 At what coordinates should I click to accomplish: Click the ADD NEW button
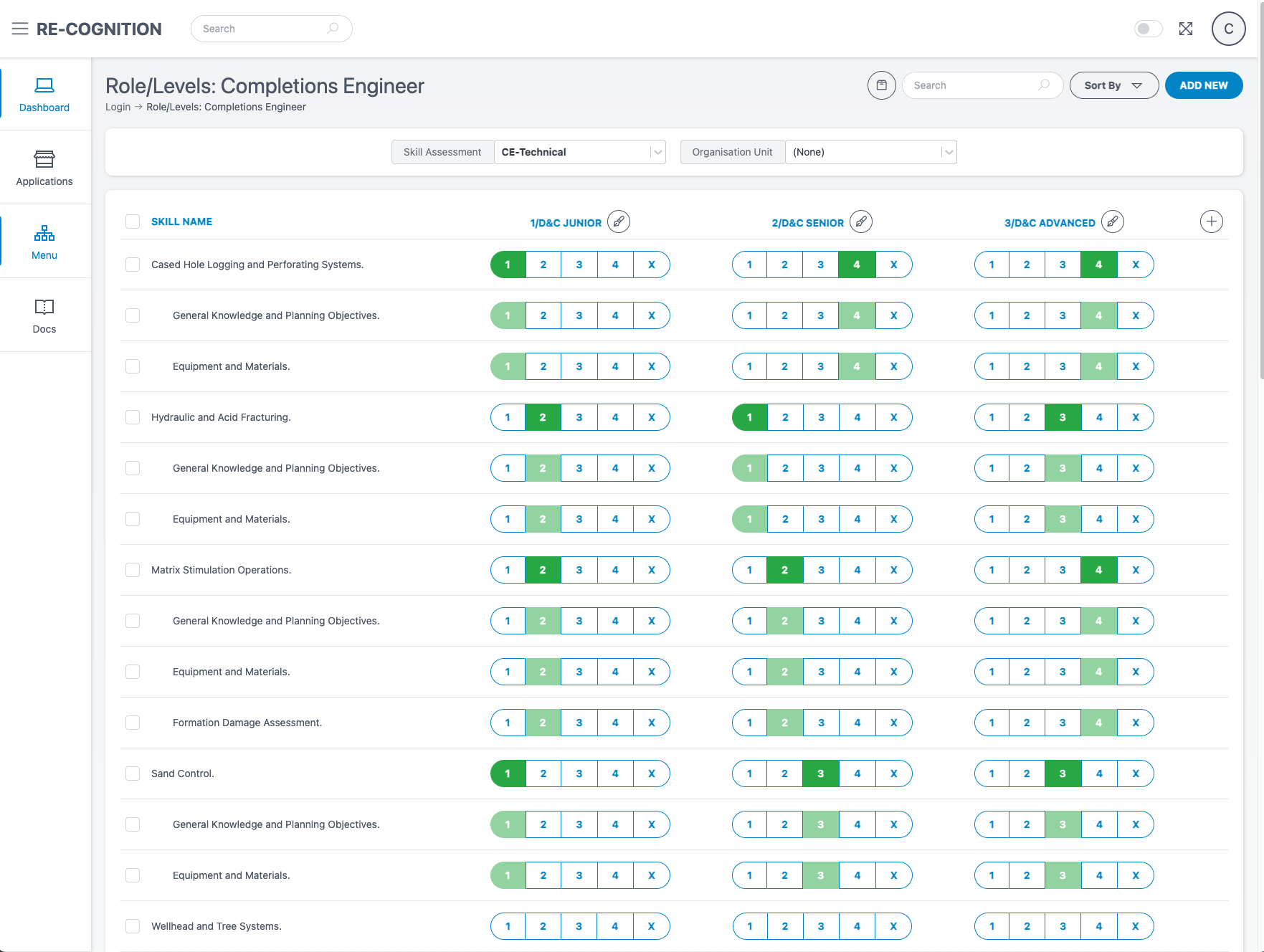click(x=1203, y=85)
